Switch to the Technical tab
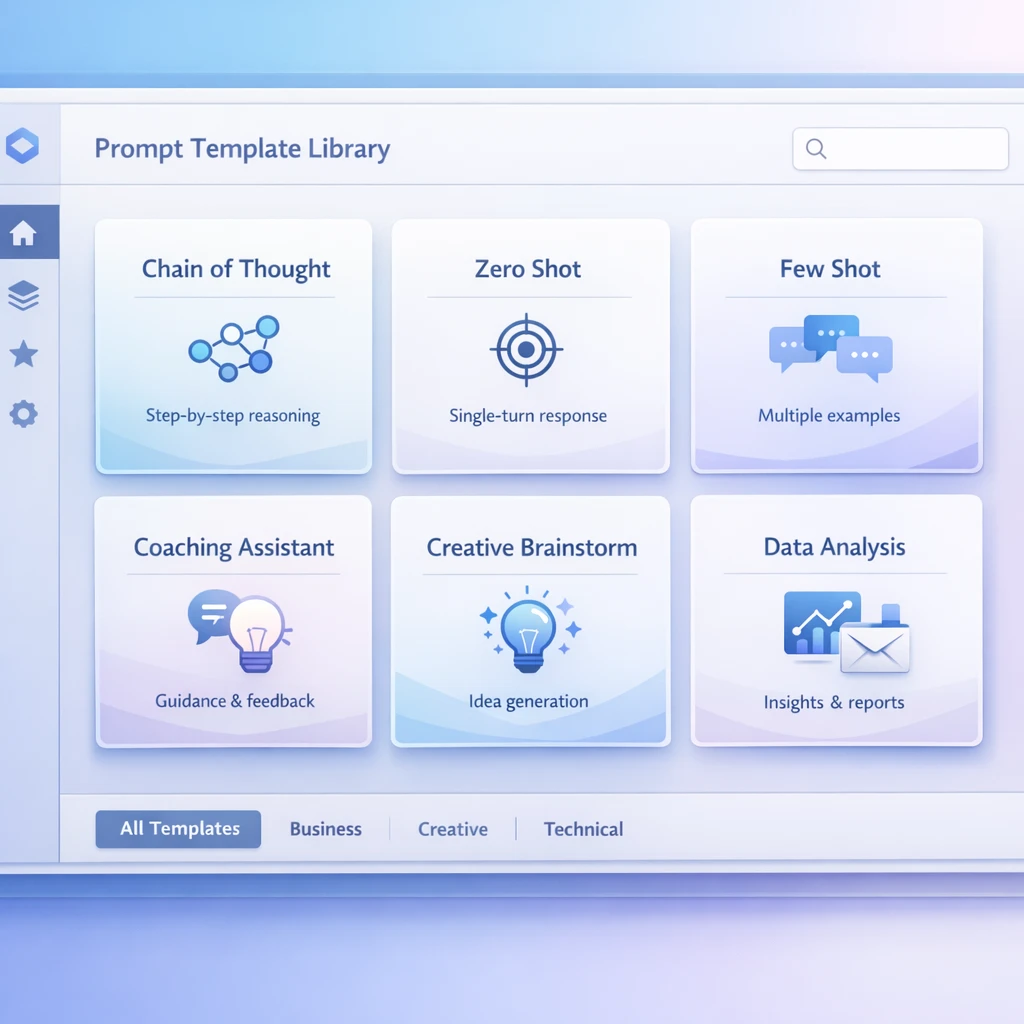This screenshot has width=1024, height=1024. 583,829
